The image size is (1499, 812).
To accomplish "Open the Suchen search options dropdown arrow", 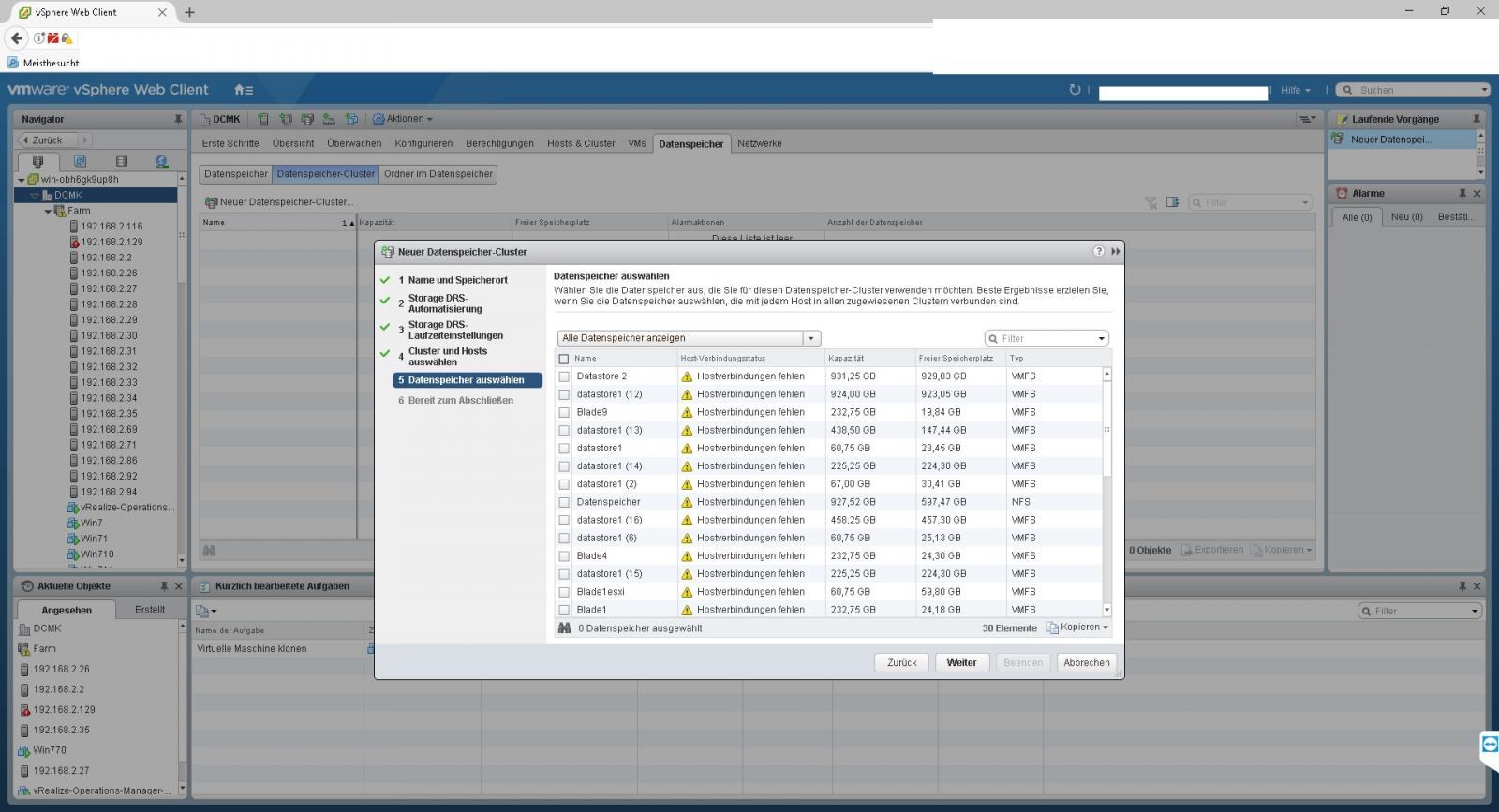I will [x=1484, y=90].
